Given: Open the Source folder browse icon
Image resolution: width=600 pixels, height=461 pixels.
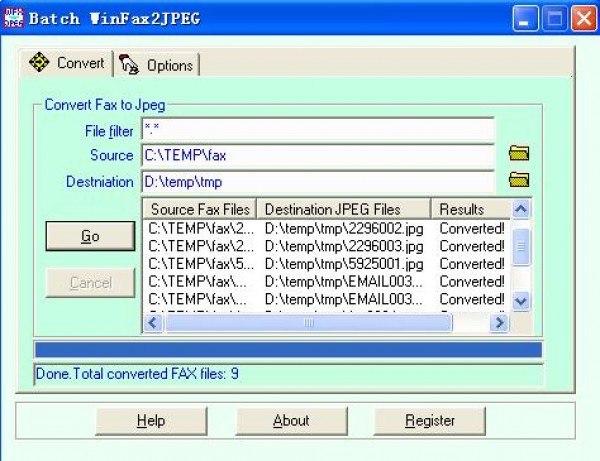Looking at the screenshot, I should point(519,153).
